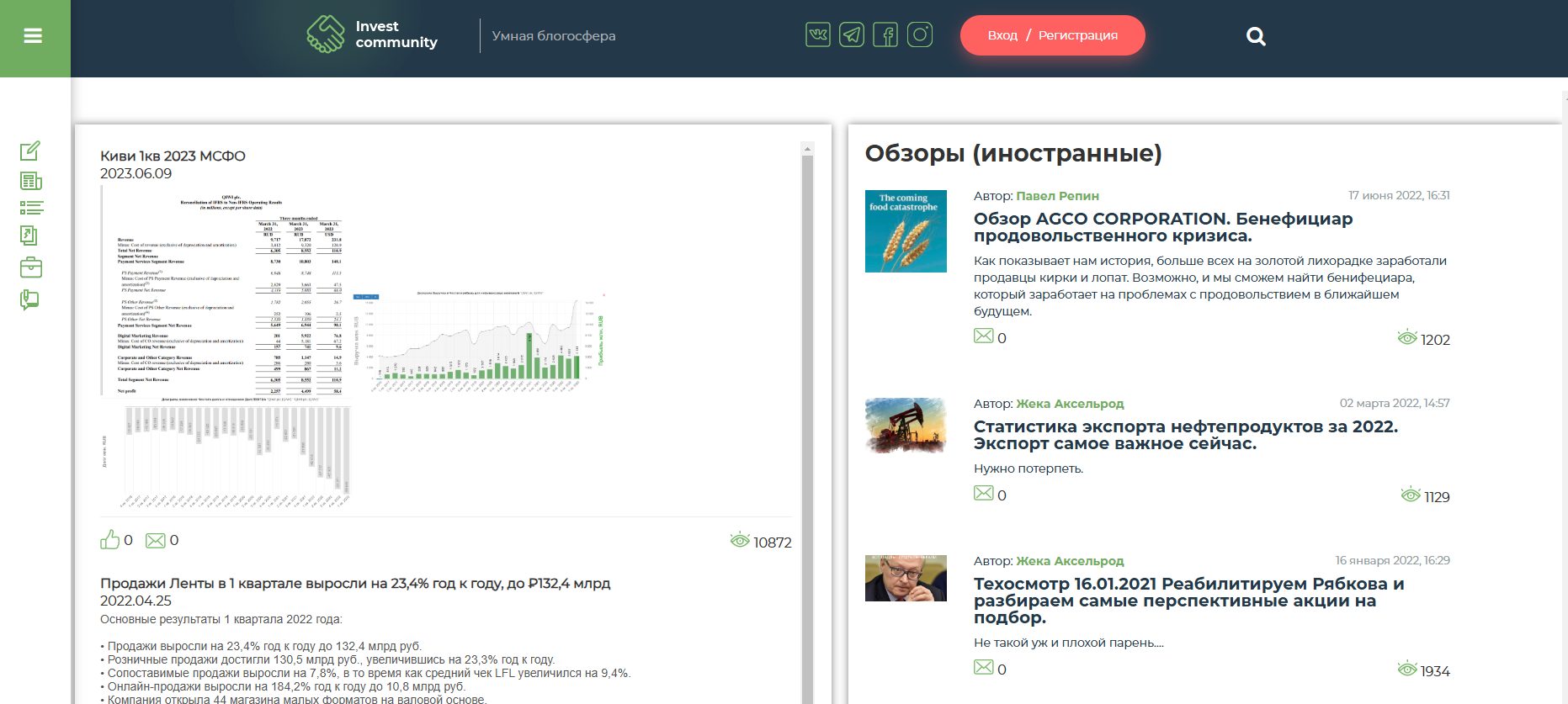Click the Обзоры (иностранные) heading
Screen dimensions: 1568x704
click(x=1013, y=154)
